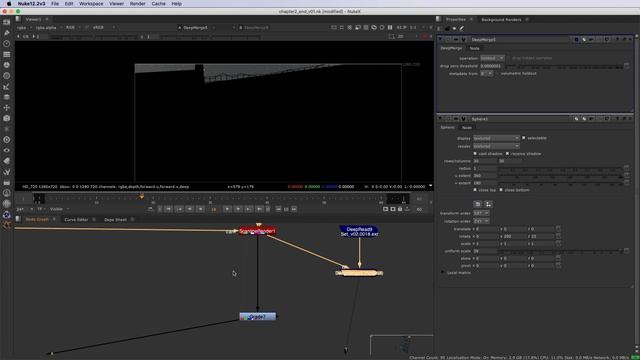Switch to the Curve Editor tab

click(x=76, y=220)
